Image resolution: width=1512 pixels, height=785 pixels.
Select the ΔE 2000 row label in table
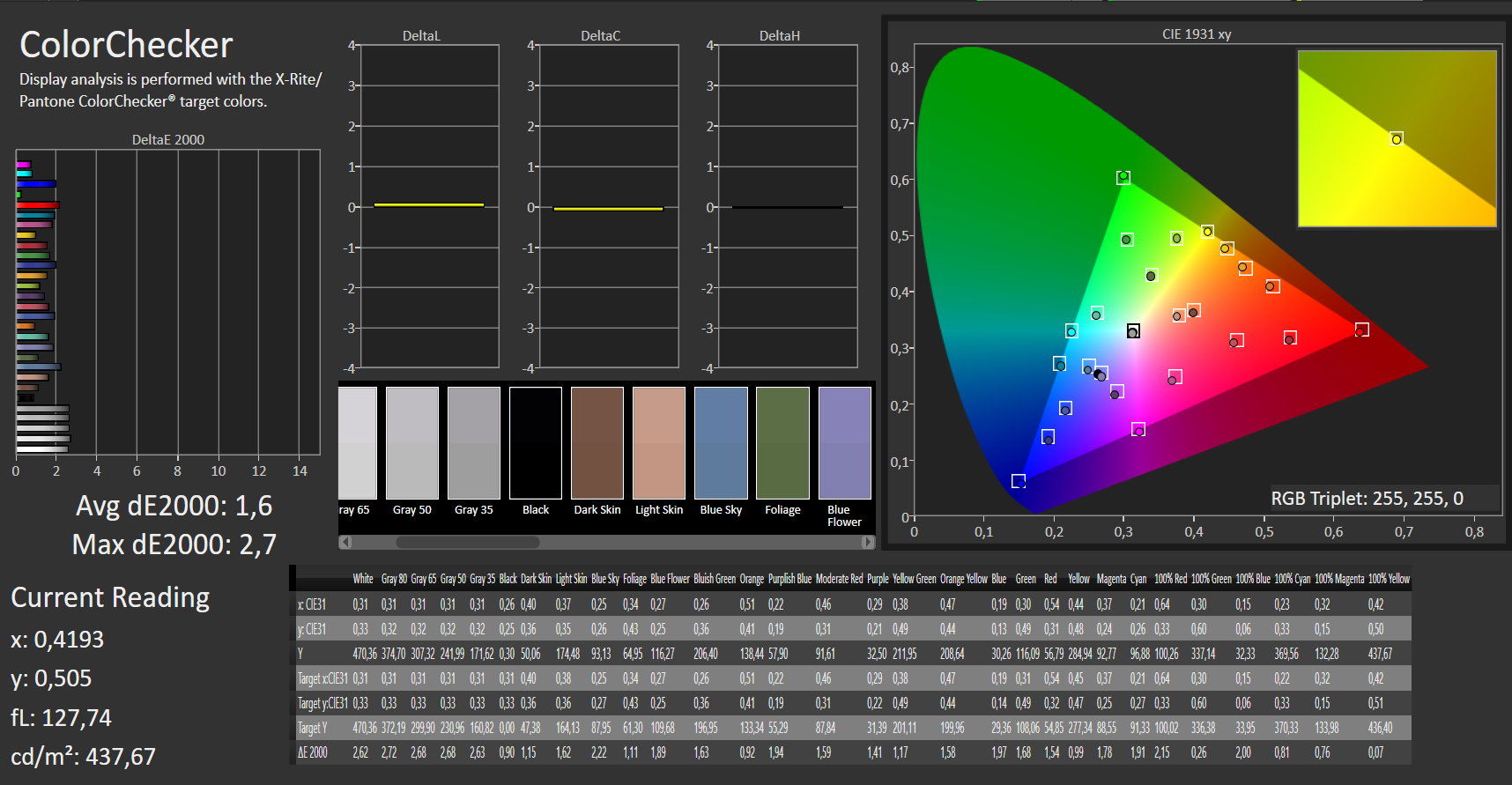[313, 752]
